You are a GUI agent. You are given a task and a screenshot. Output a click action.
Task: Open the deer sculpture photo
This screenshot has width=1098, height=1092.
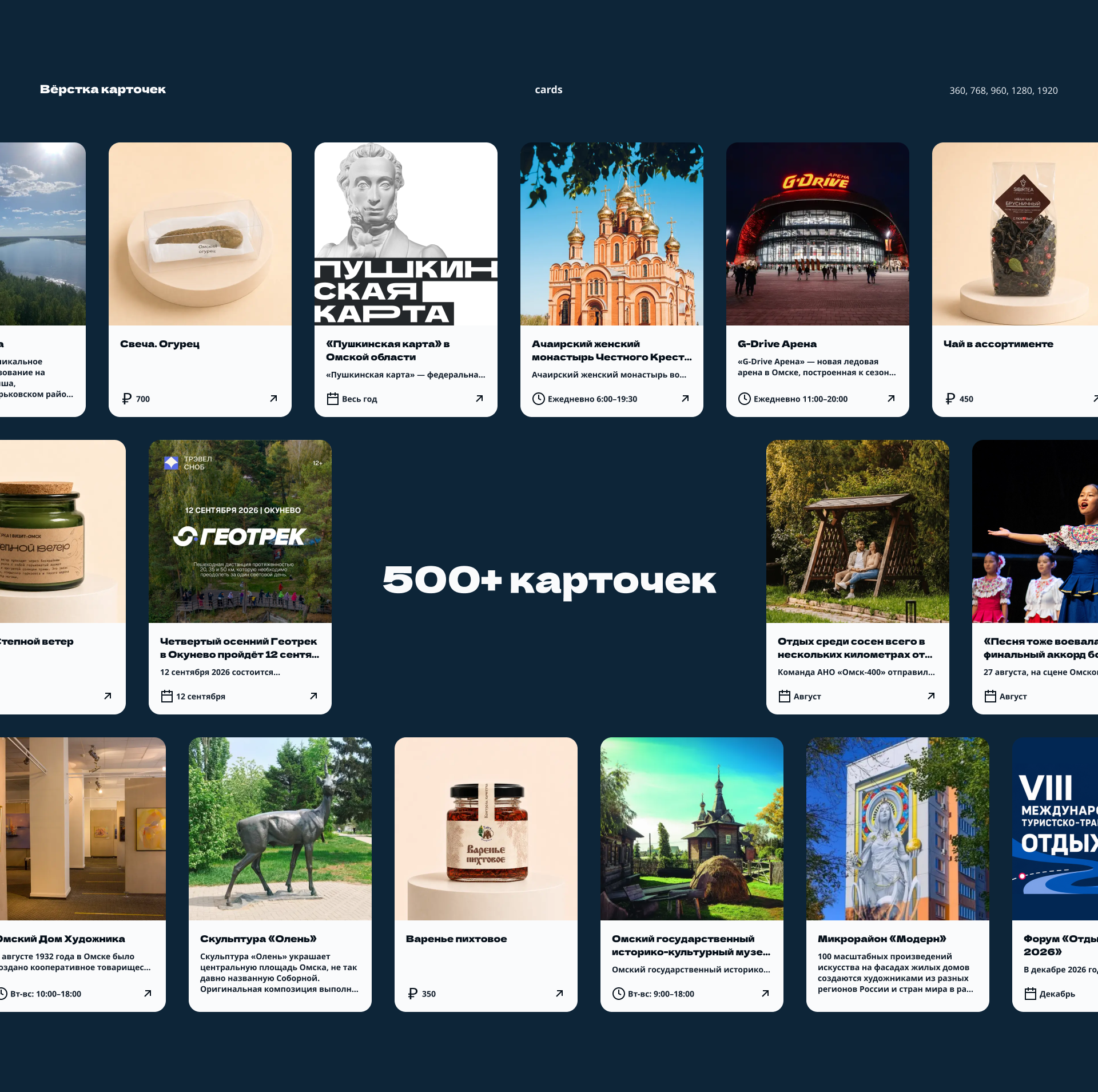(280, 829)
